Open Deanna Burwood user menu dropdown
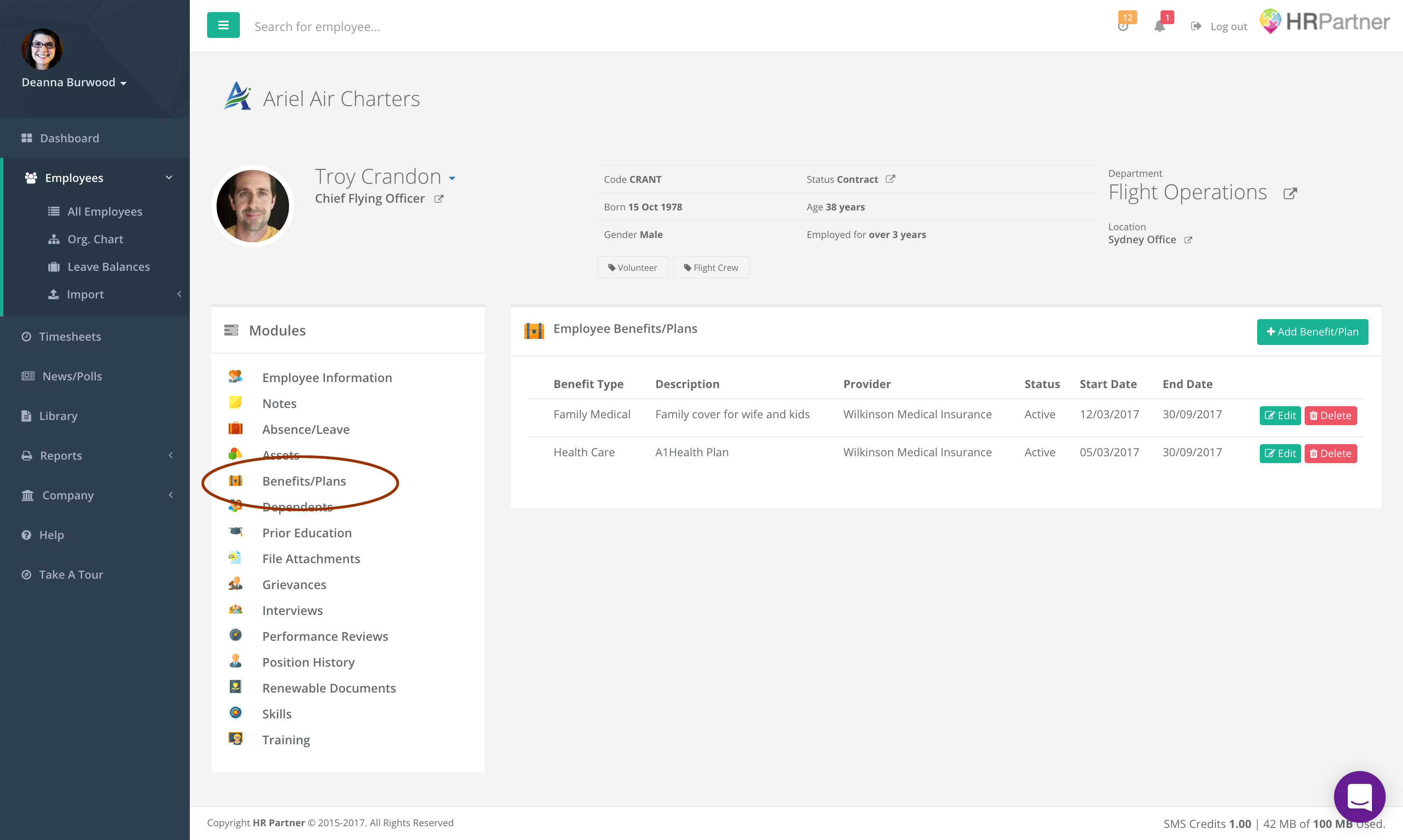1403x840 pixels. (x=74, y=83)
